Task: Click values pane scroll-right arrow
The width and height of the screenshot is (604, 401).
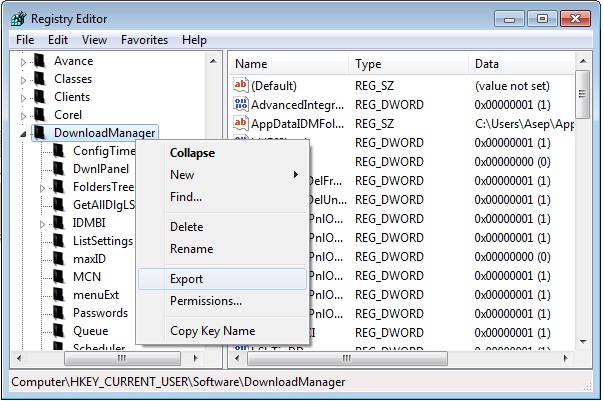Action: [565, 358]
